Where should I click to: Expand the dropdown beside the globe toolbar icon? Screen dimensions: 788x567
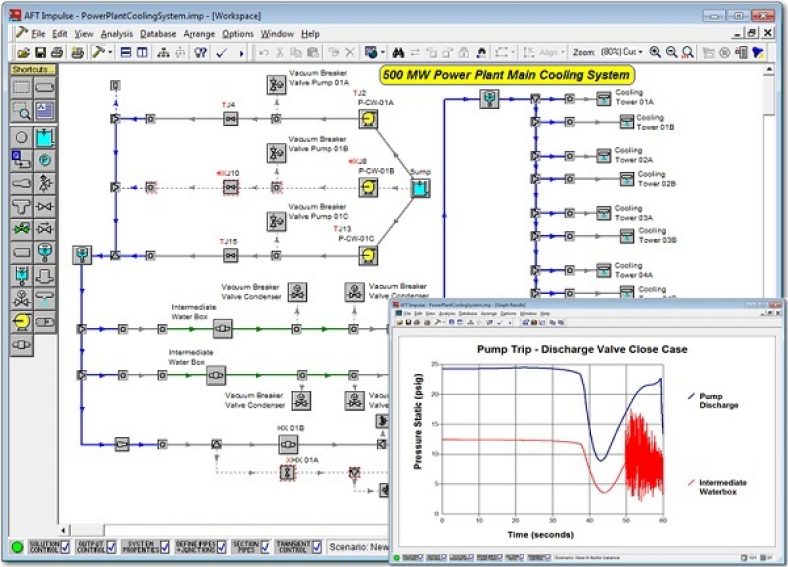point(383,52)
